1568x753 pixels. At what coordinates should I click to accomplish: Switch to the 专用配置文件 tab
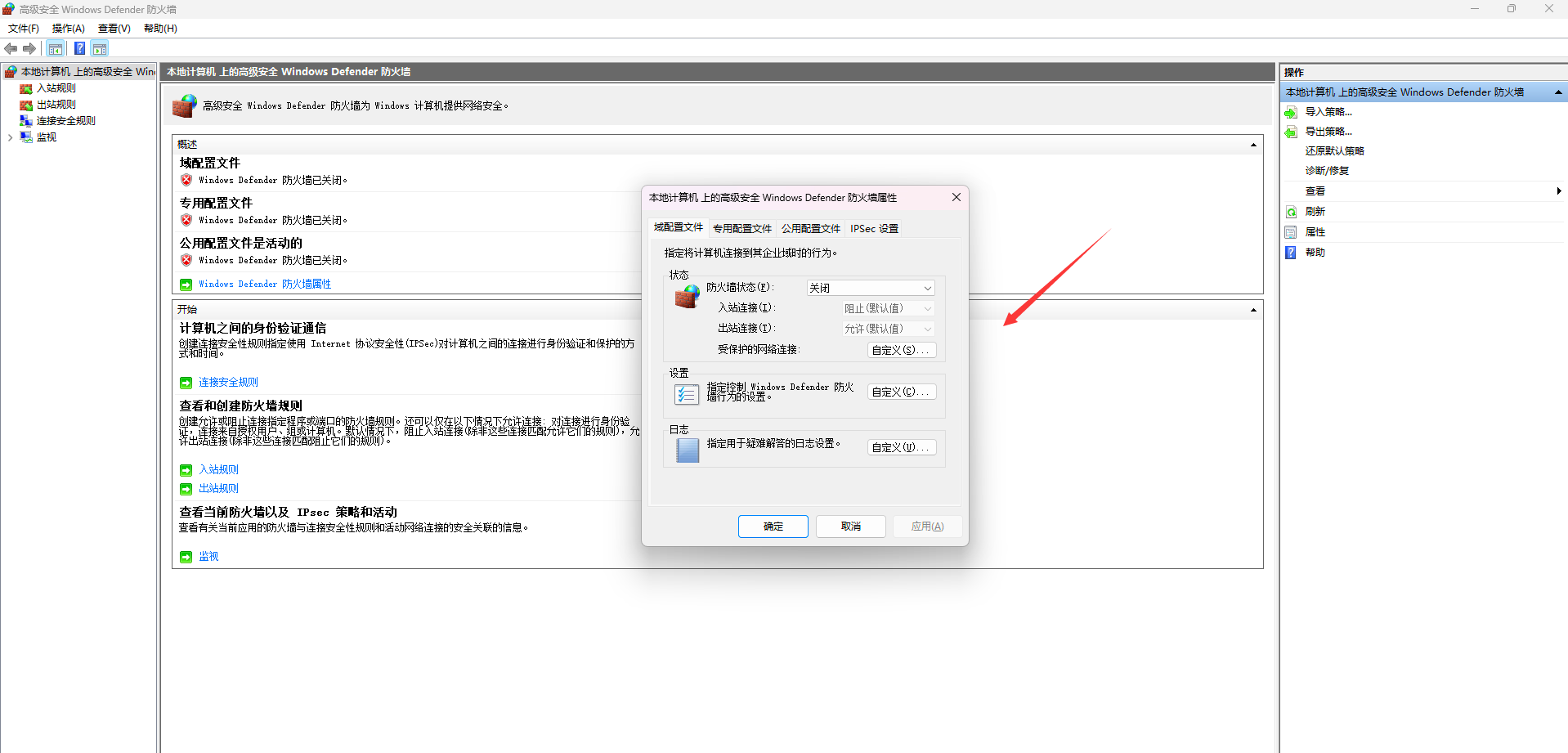coord(741,229)
